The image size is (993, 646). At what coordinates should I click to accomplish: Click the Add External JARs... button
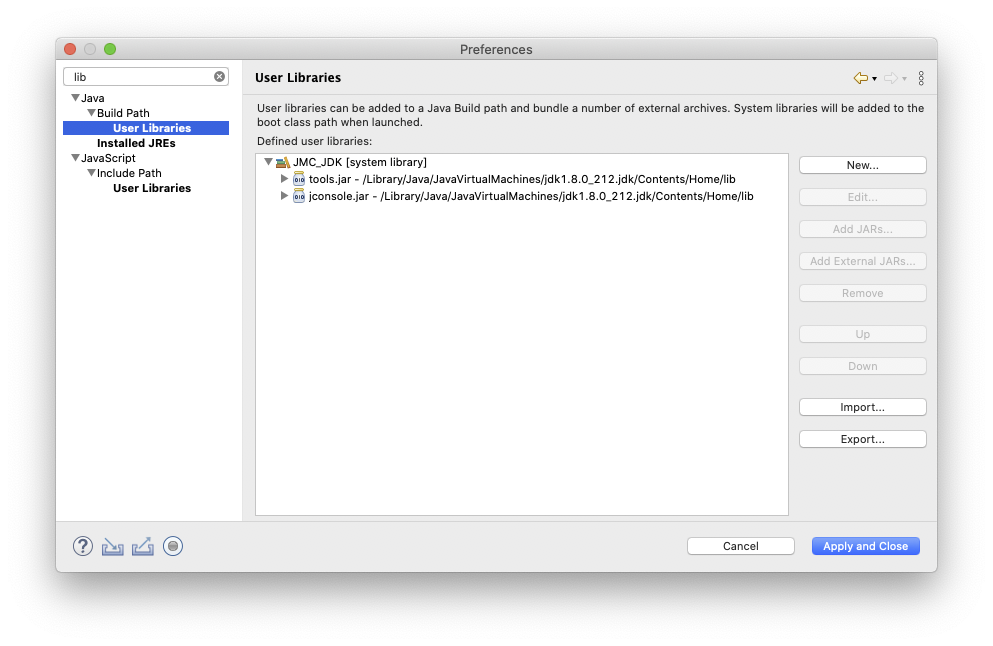coord(863,261)
